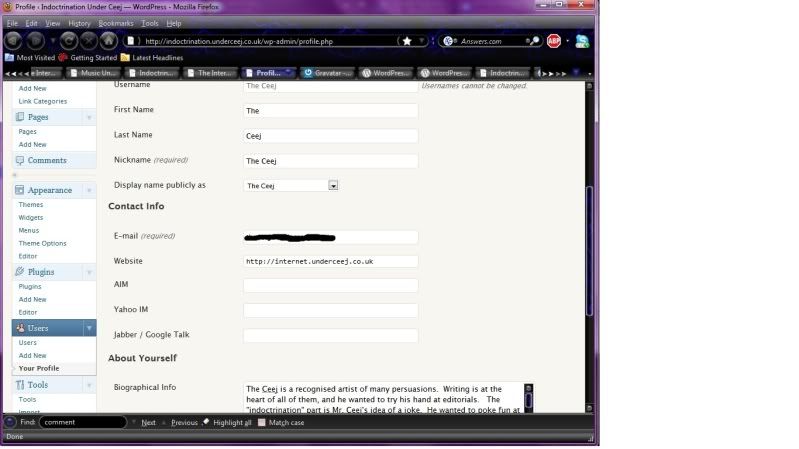Image resolution: width=799 pixels, height=449 pixels.
Task: Close the Find bar with its X icon
Action: click(x=9, y=422)
